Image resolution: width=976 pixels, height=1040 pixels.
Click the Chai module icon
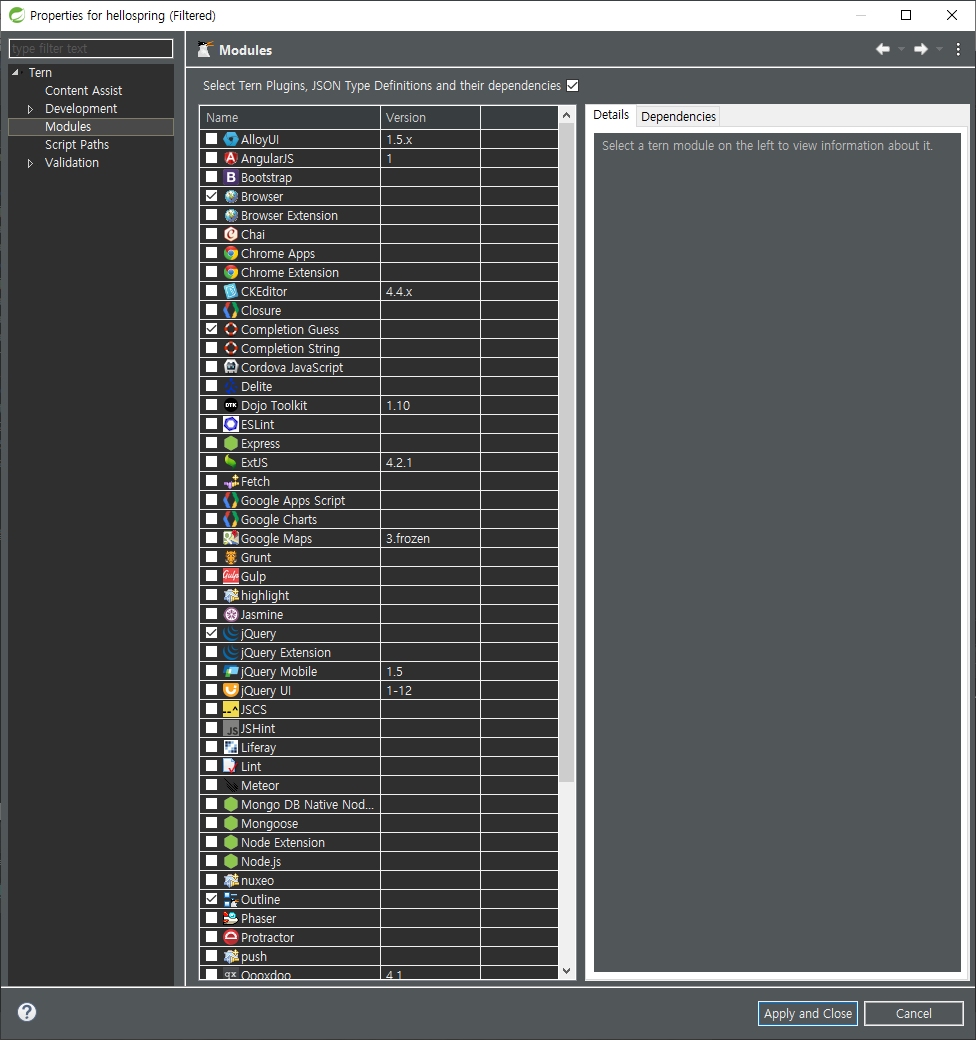click(231, 234)
